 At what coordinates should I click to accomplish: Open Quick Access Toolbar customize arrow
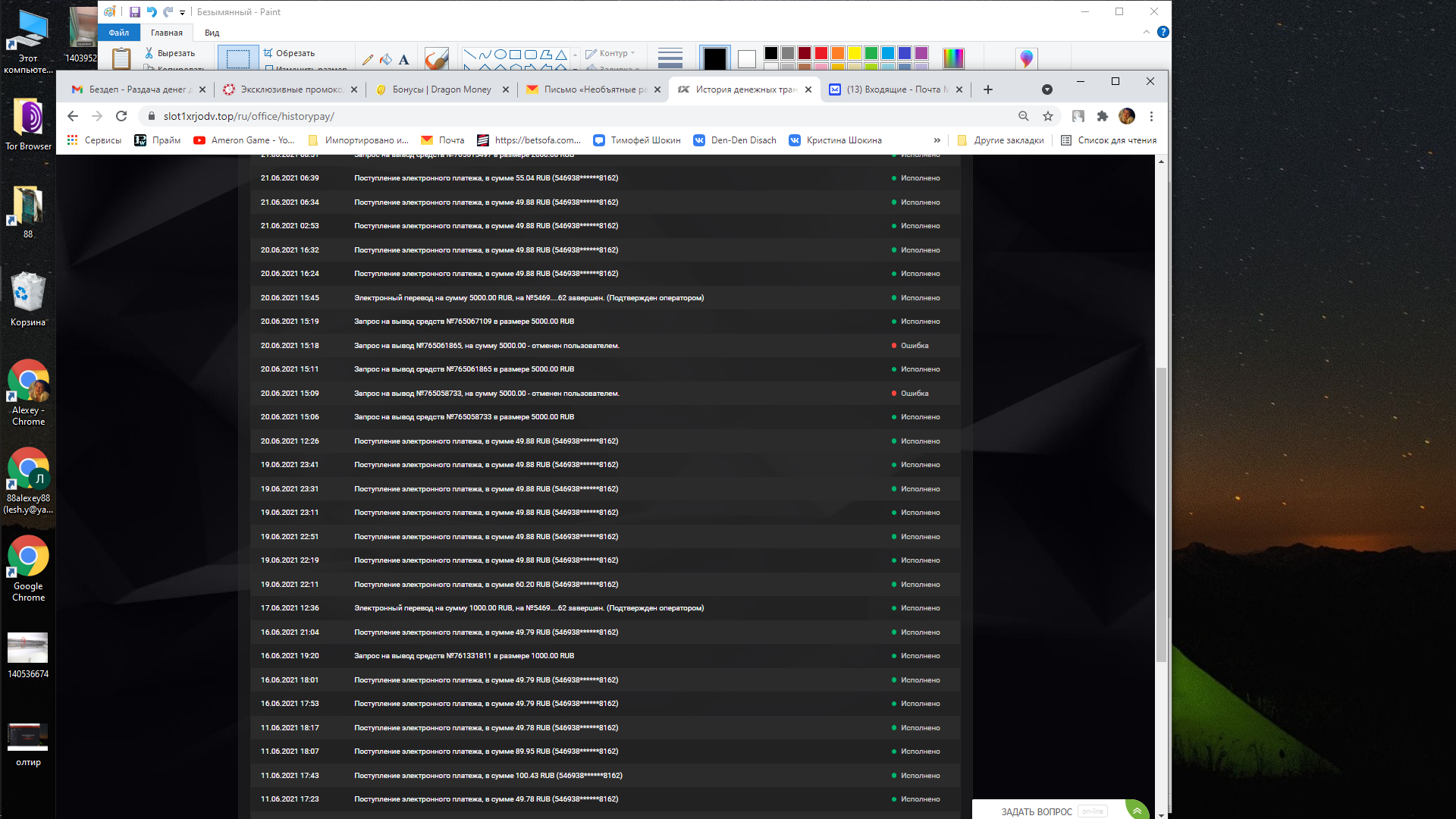click(x=182, y=12)
